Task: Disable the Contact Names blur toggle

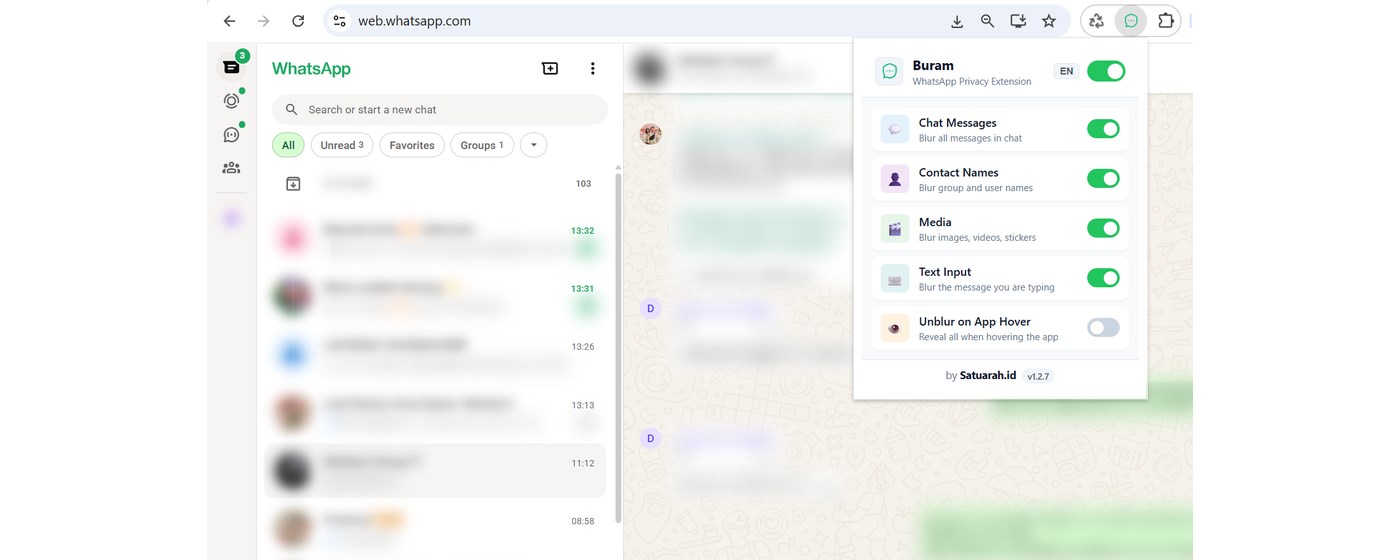Action: click(1103, 179)
